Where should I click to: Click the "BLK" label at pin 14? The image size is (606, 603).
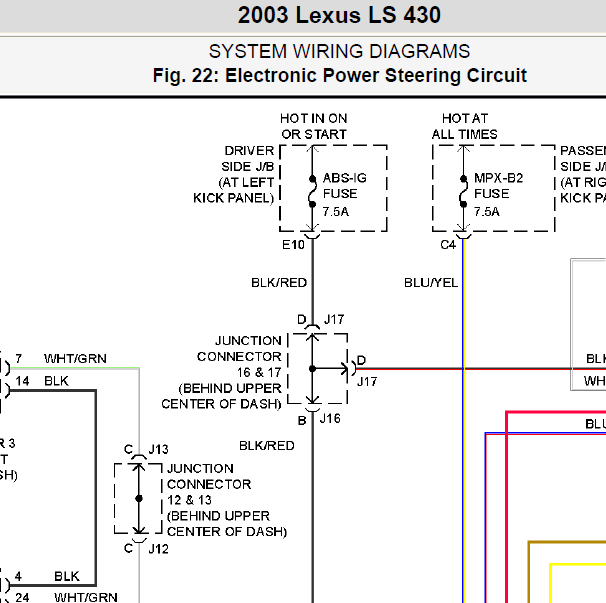point(56,381)
